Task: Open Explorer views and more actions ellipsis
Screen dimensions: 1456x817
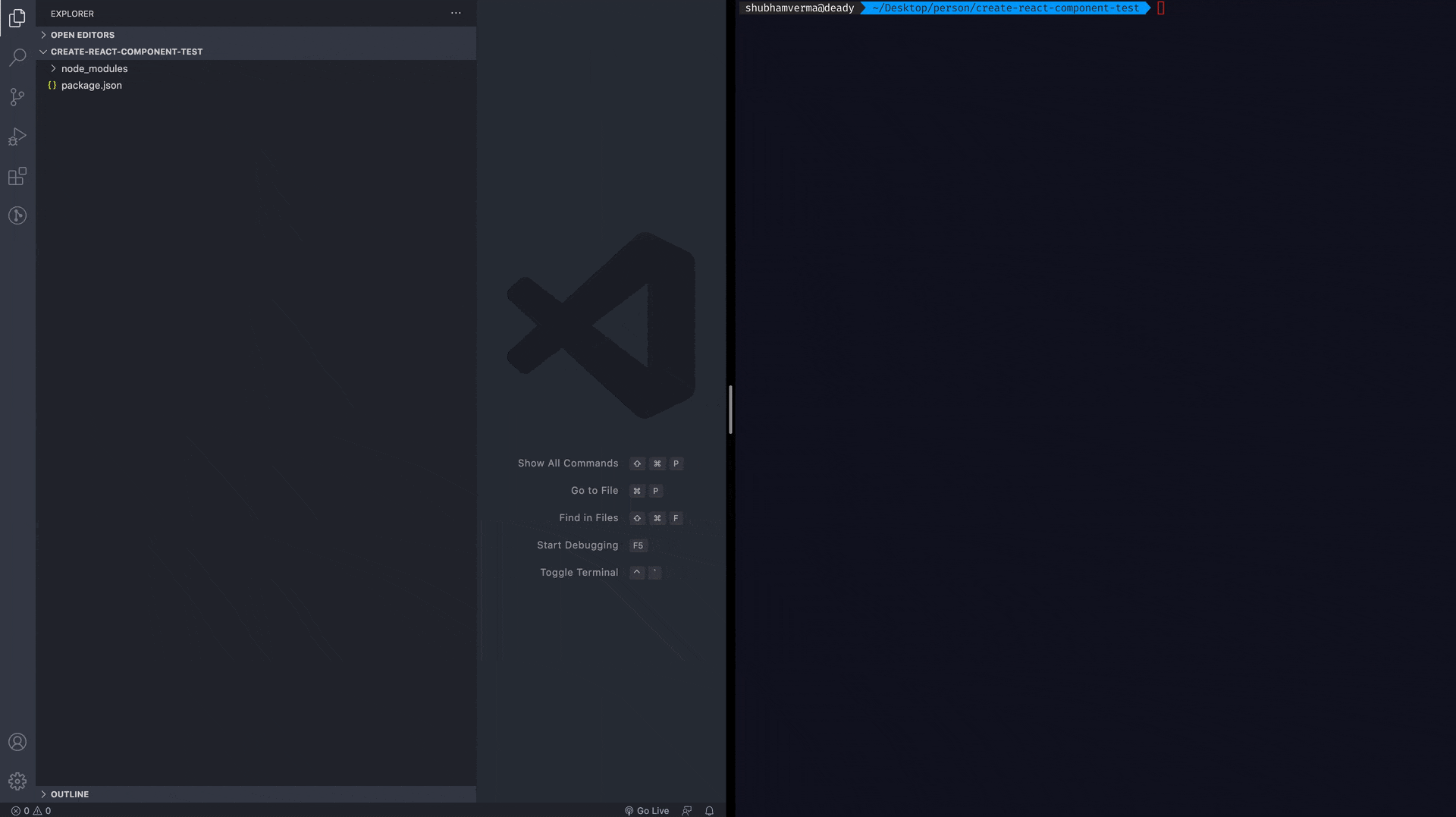Action: click(x=456, y=13)
